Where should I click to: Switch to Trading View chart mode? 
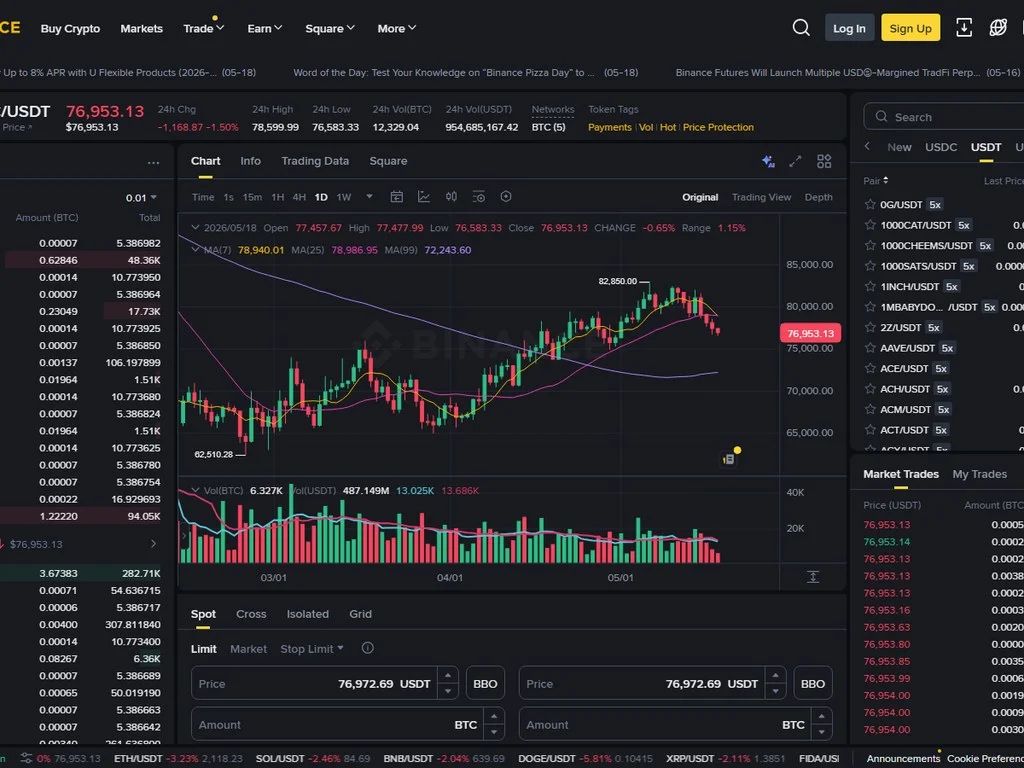(761, 197)
